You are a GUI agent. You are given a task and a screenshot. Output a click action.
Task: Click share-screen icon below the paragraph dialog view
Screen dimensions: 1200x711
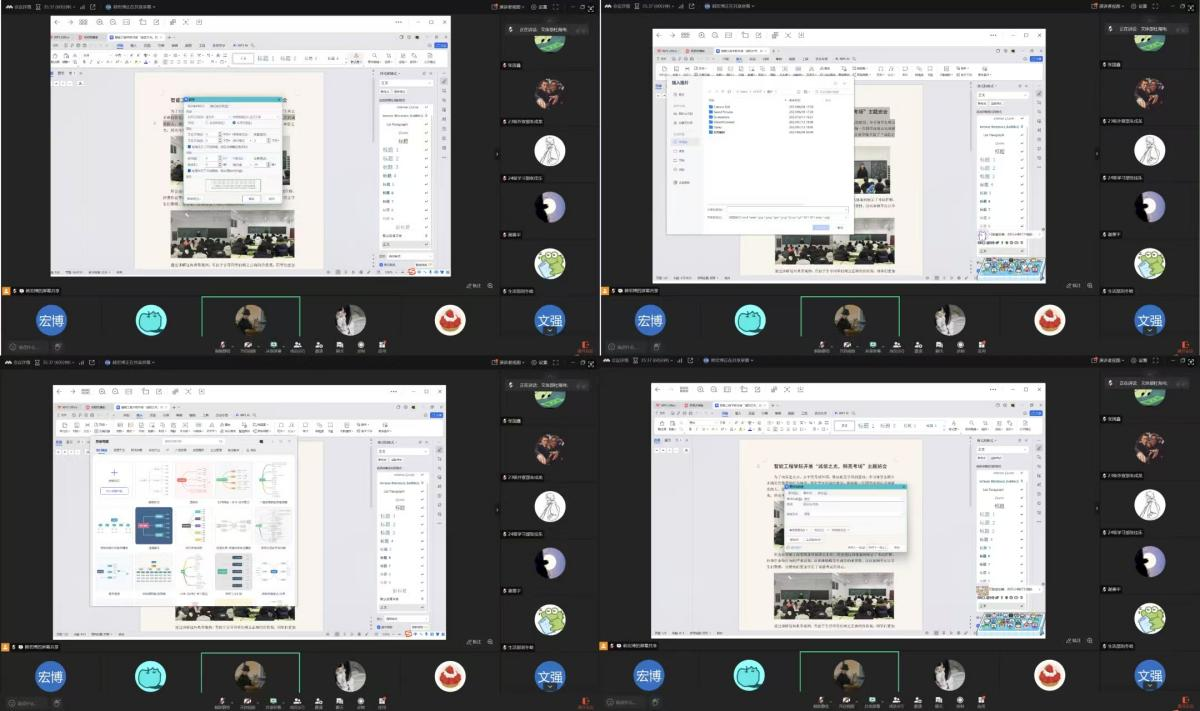pos(272,344)
